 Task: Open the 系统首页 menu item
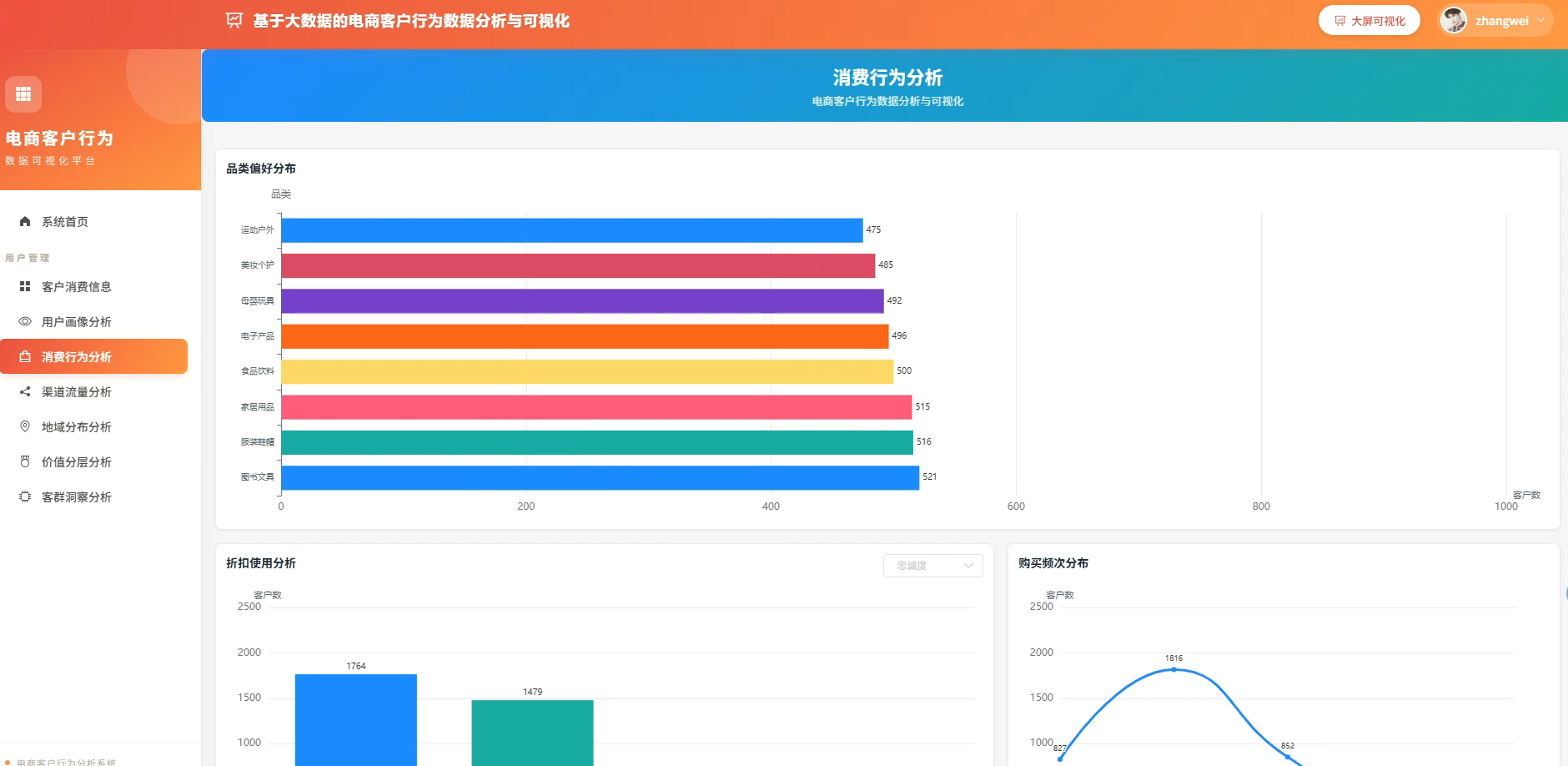(x=93, y=221)
